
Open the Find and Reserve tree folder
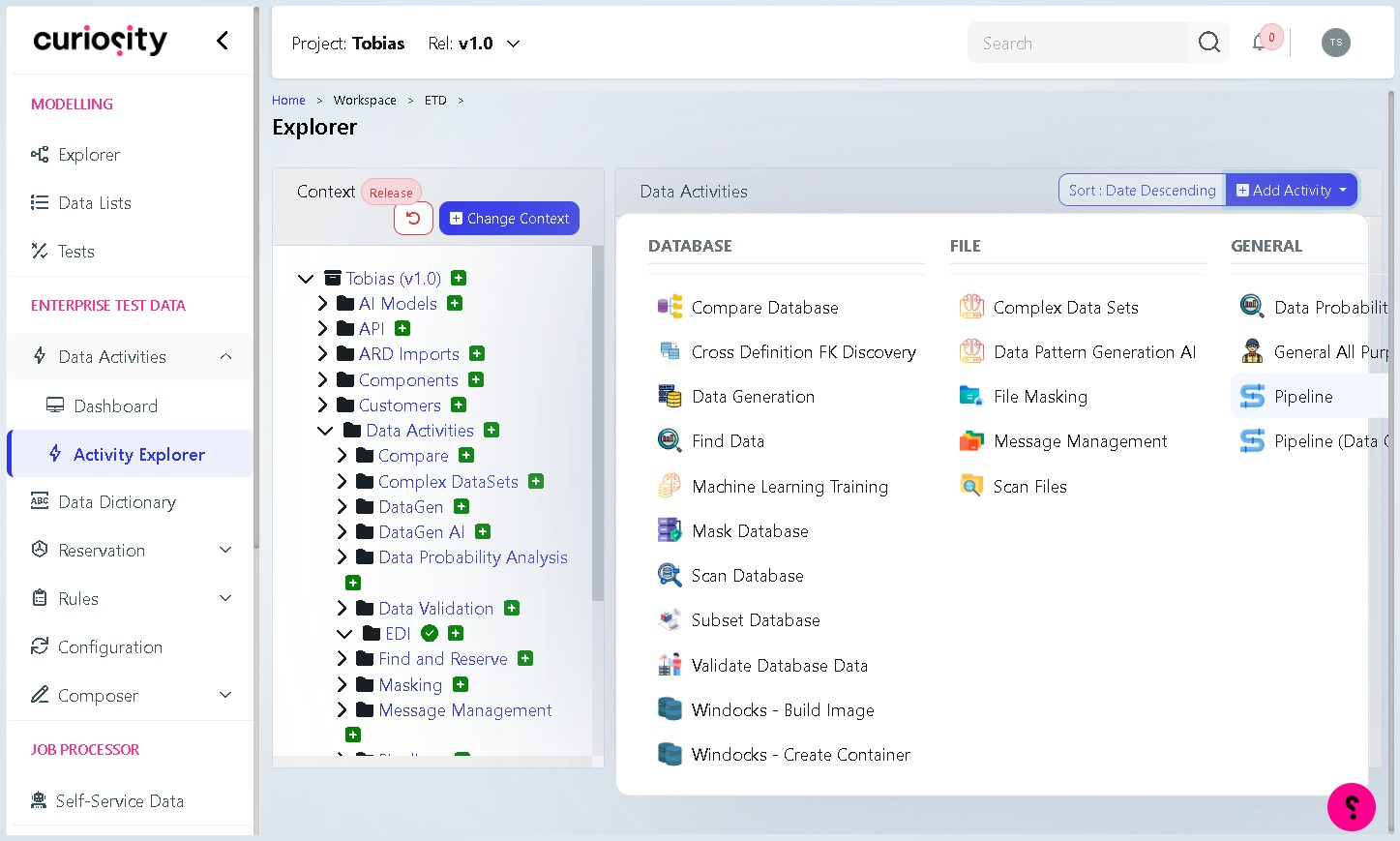[443, 658]
